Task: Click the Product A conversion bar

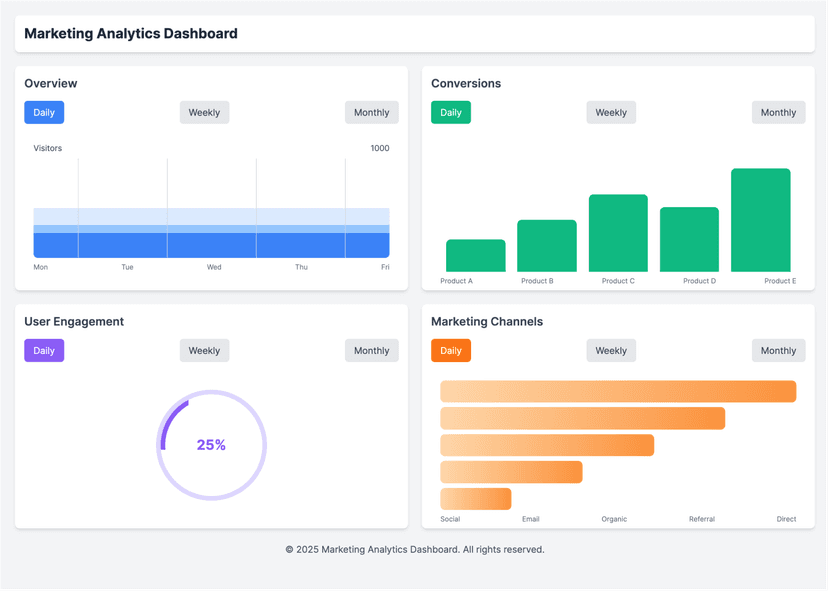Action: 475,257
